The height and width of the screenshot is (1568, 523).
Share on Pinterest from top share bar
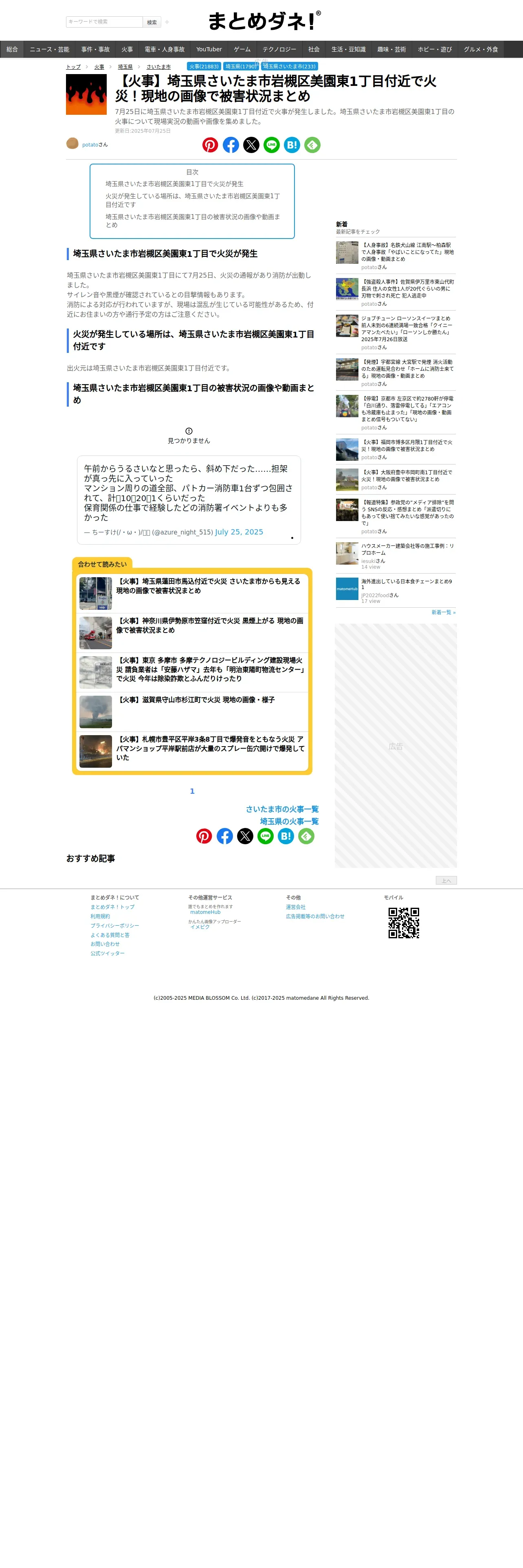(210, 145)
